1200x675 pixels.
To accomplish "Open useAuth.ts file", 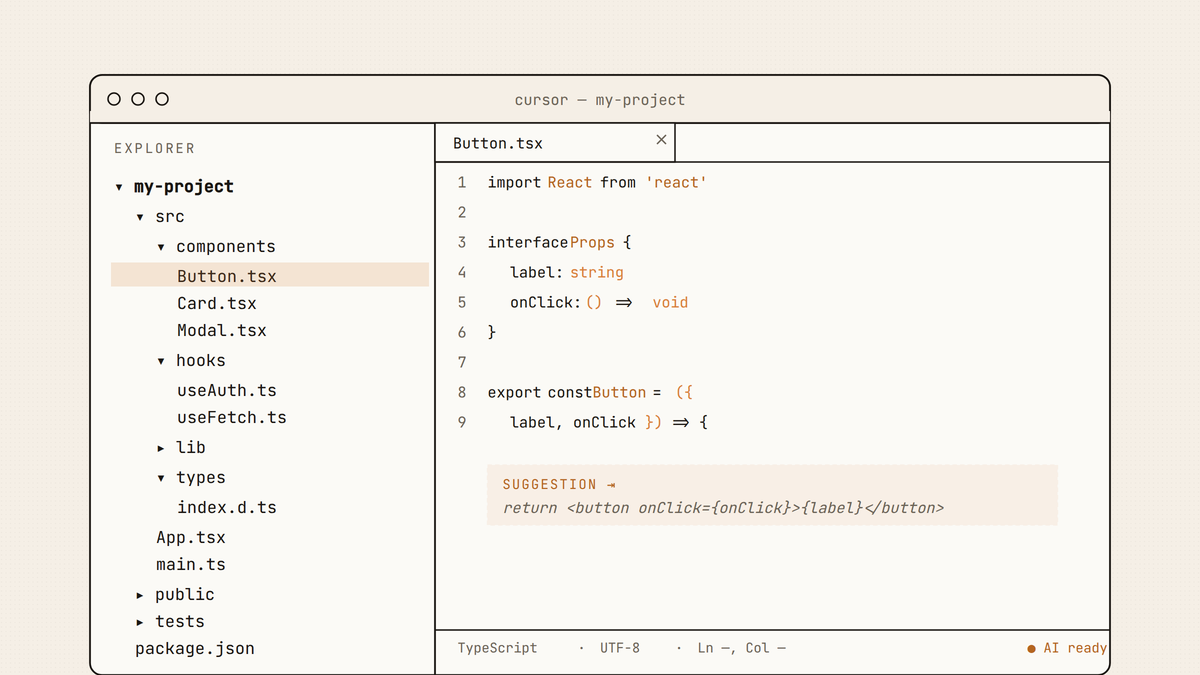I will (227, 390).
